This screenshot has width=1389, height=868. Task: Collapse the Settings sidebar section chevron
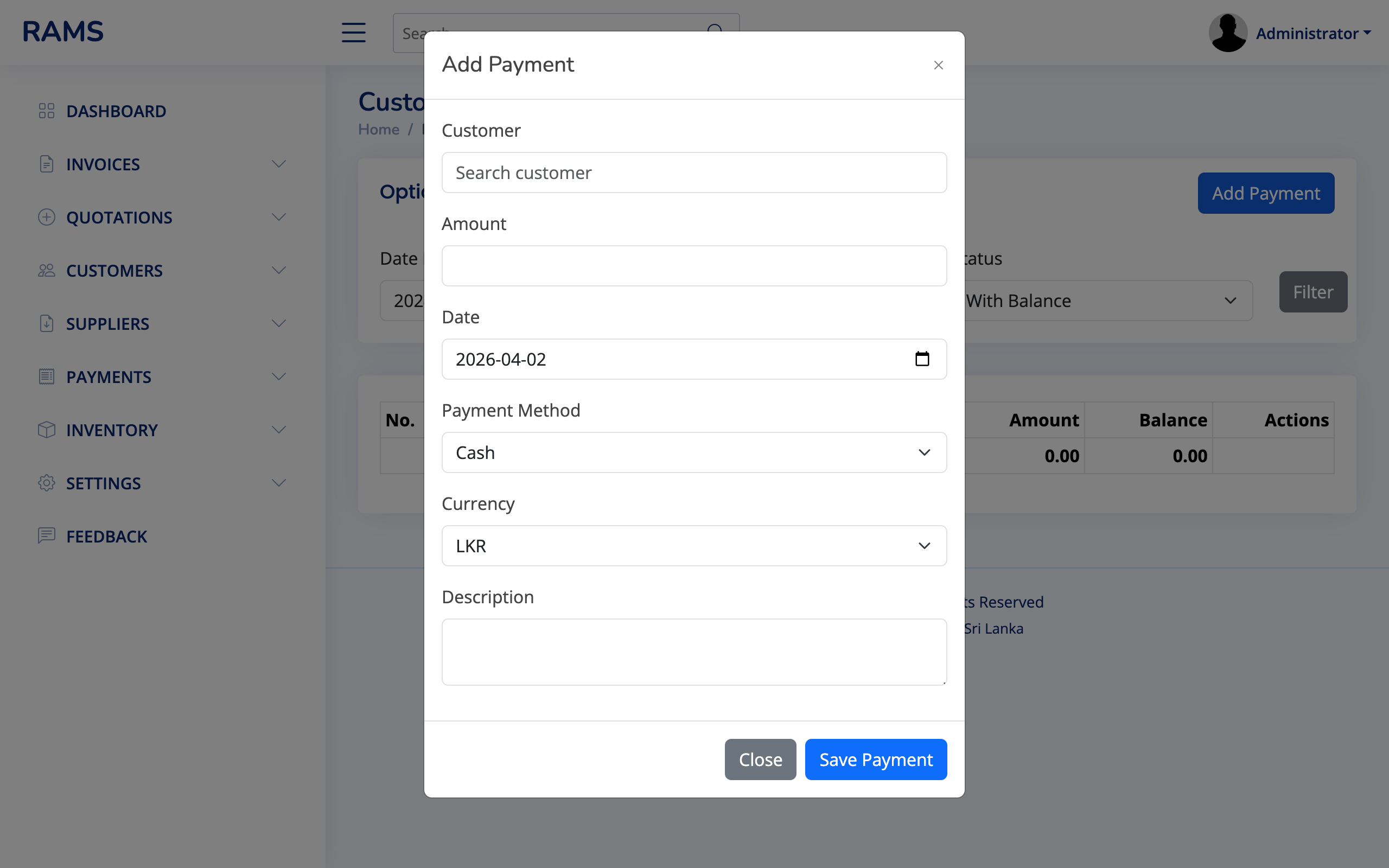279,483
